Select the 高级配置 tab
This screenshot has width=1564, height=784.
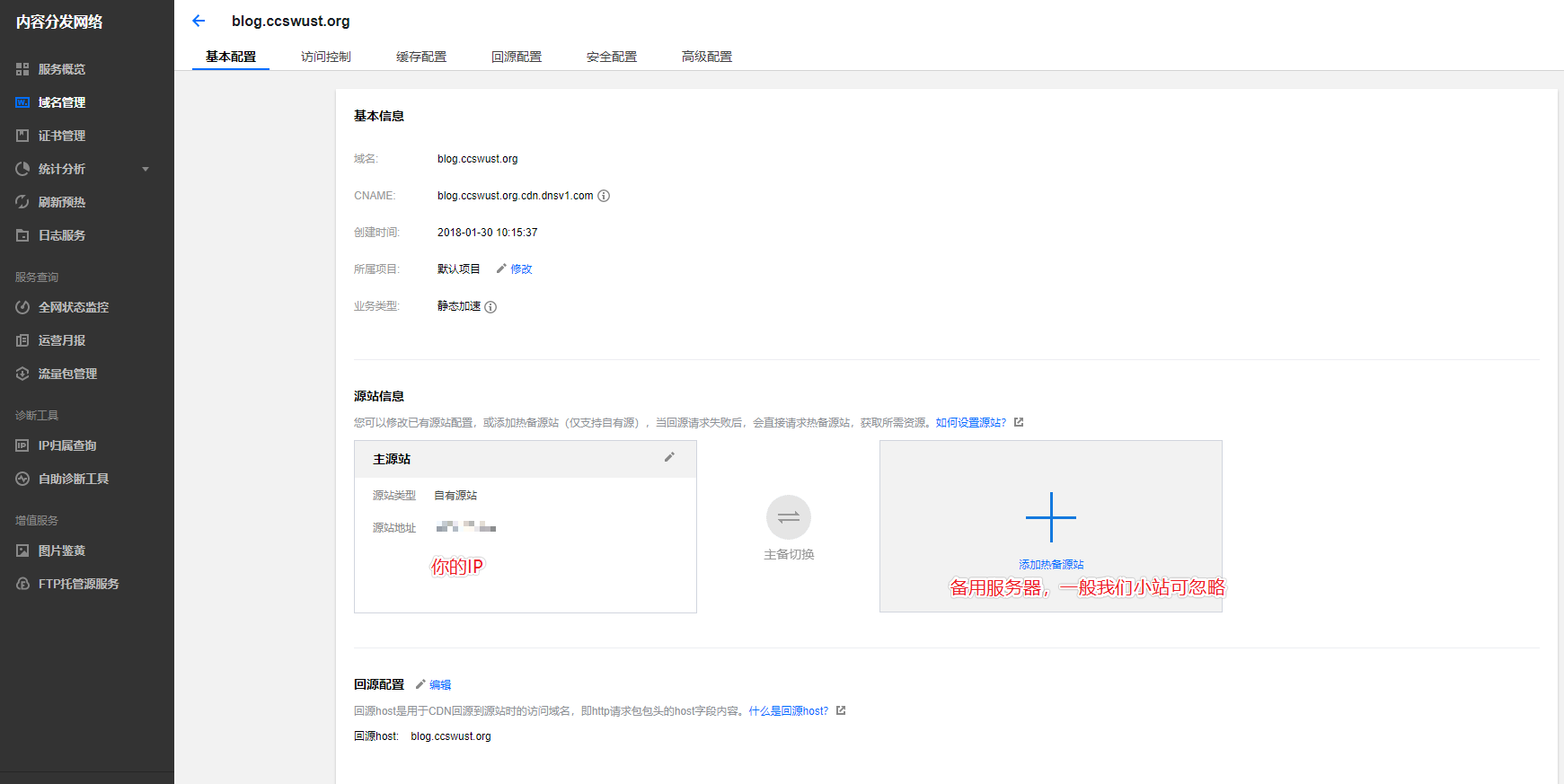707,57
